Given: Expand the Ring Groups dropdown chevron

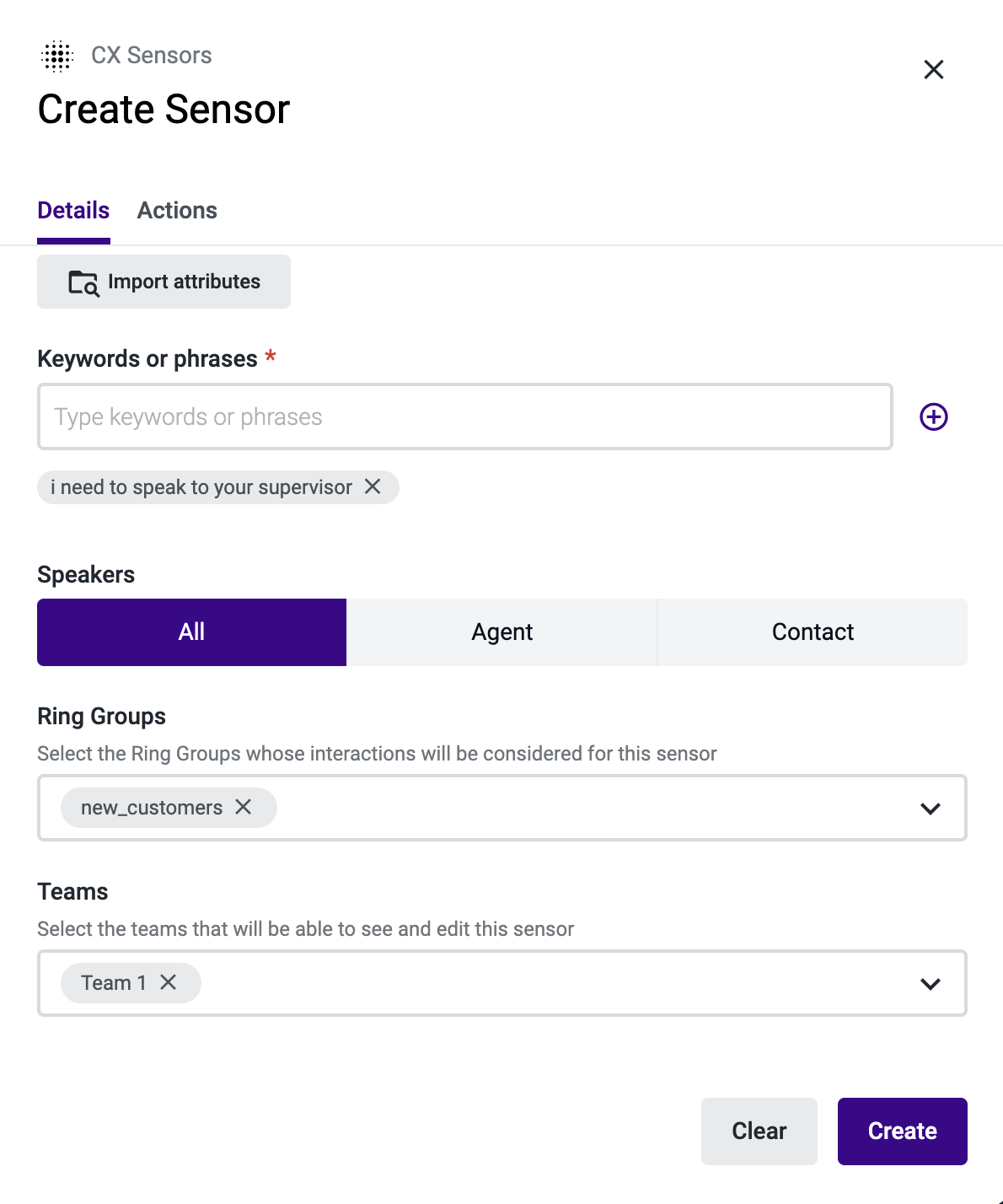Looking at the screenshot, I should pyautogui.click(x=931, y=809).
